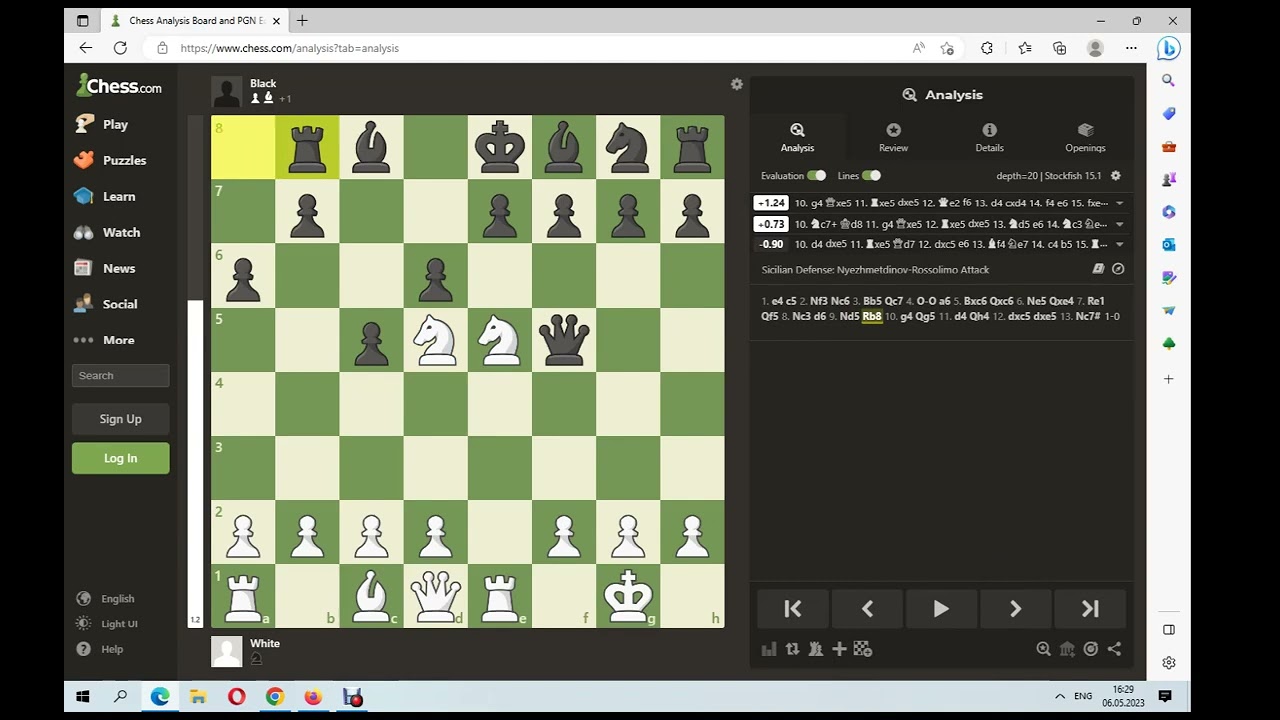Switch to the Openings tab

pos(1085,137)
